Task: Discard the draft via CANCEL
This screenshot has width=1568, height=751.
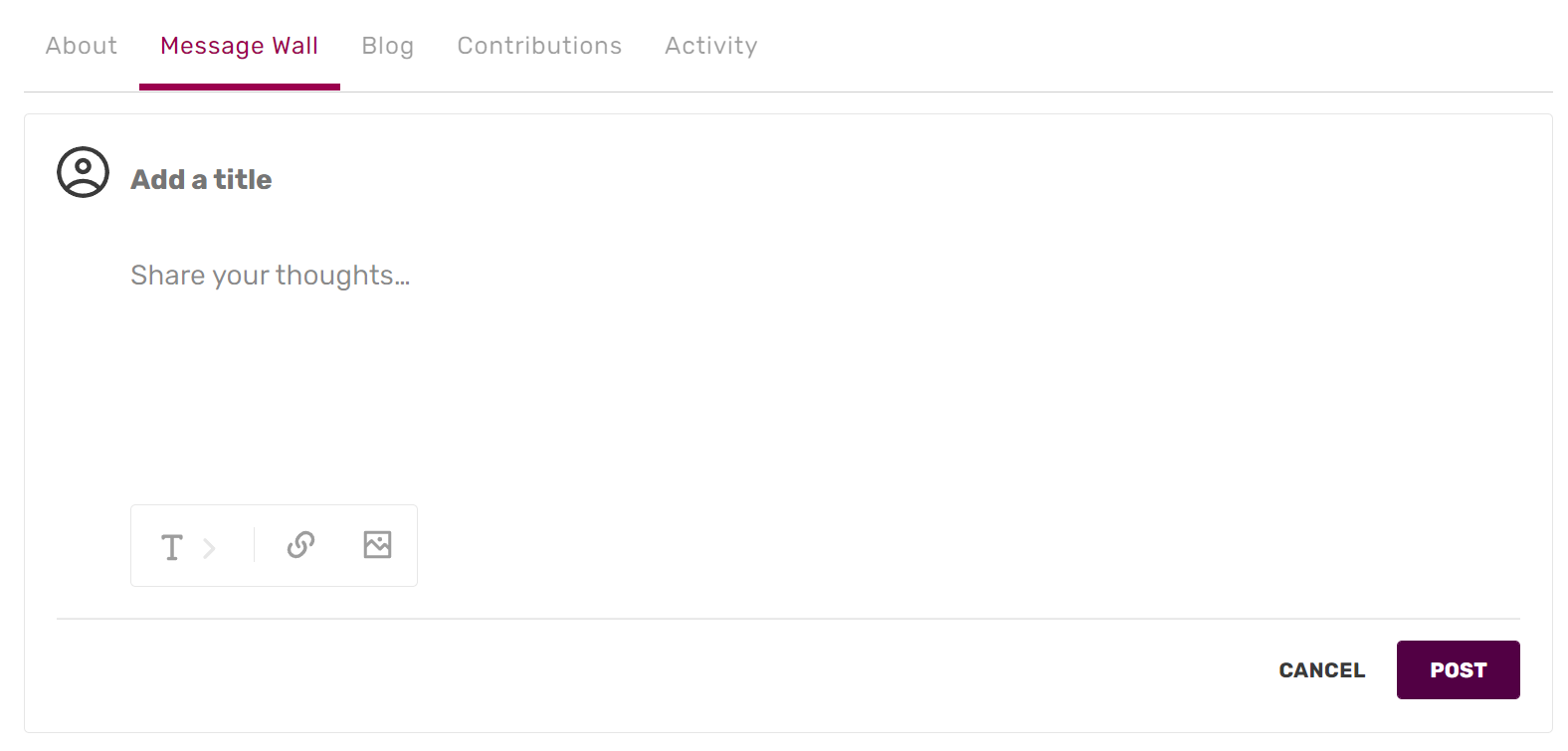Action: tap(1321, 670)
